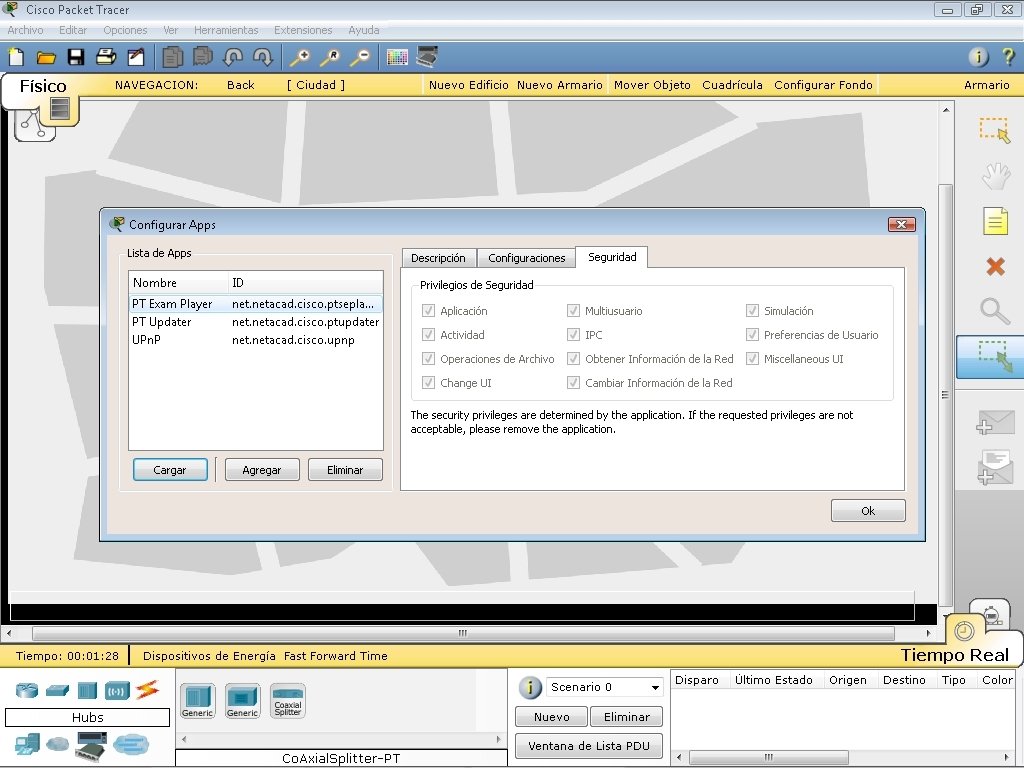Open the Drawing Palette icon

click(397, 57)
